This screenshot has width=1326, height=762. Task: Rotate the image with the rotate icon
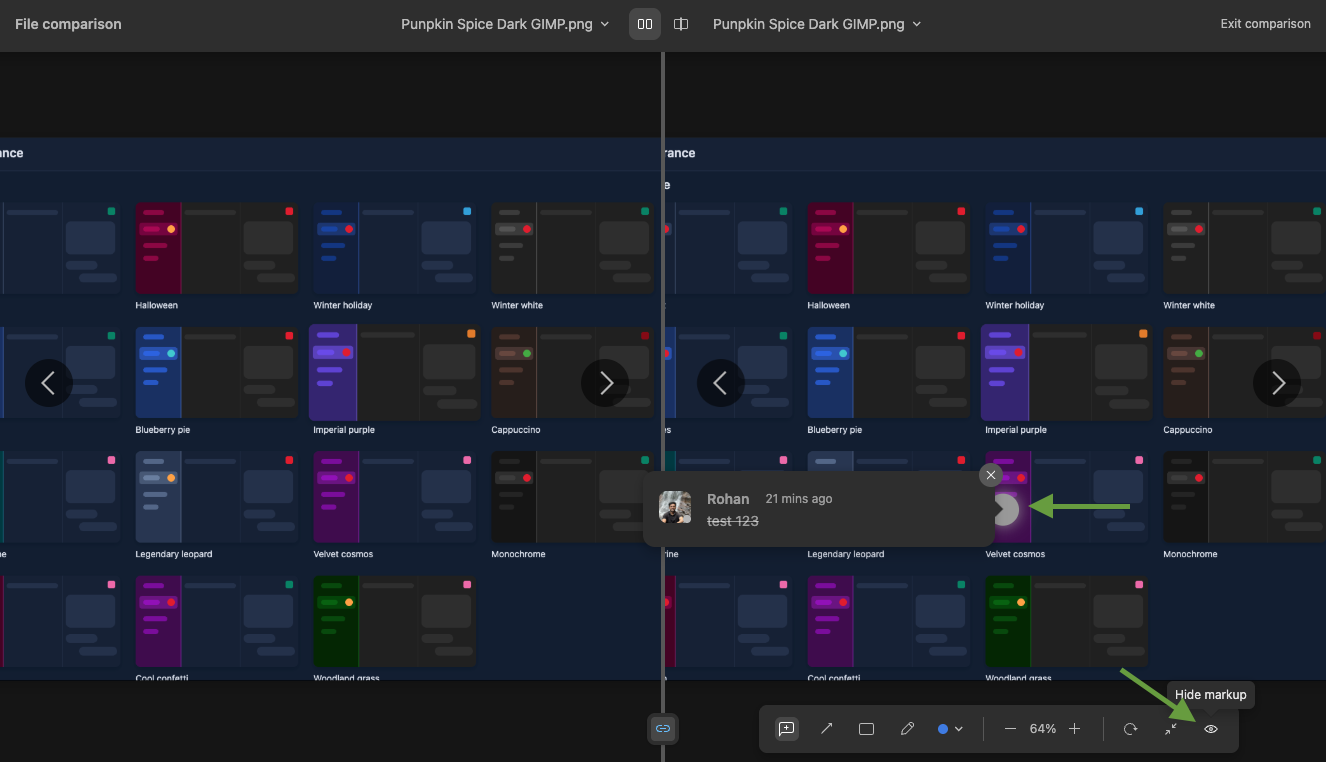tap(1130, 729)
